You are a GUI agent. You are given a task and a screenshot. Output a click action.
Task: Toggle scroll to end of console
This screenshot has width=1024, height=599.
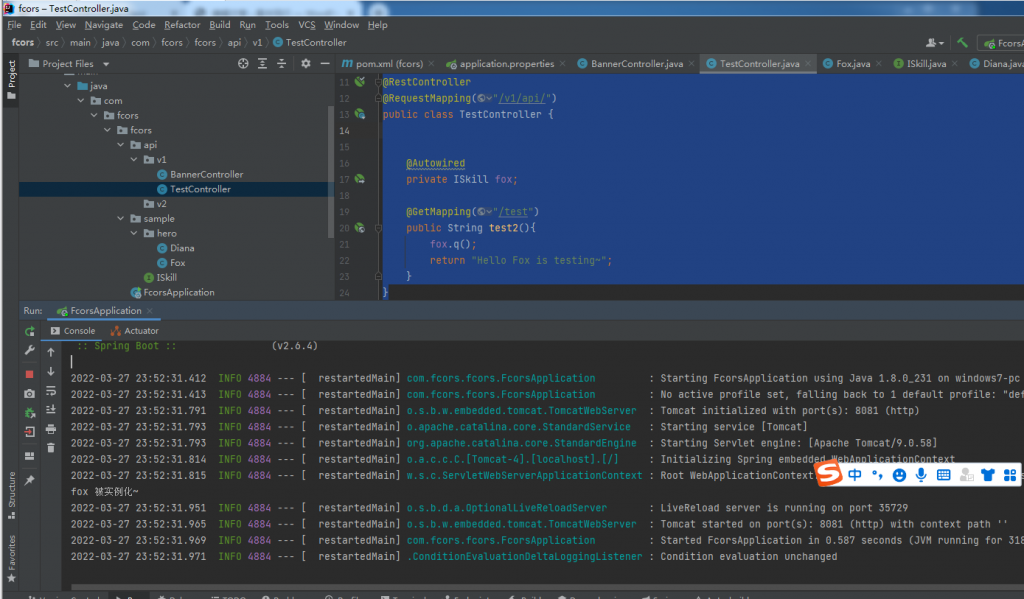pyautogui.click(x=51, y=410)
